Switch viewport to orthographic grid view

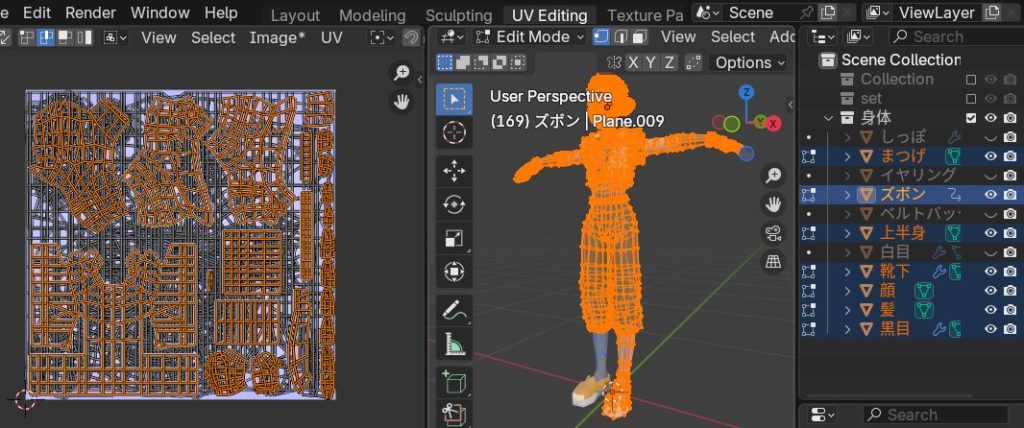(x=773, y=262)
